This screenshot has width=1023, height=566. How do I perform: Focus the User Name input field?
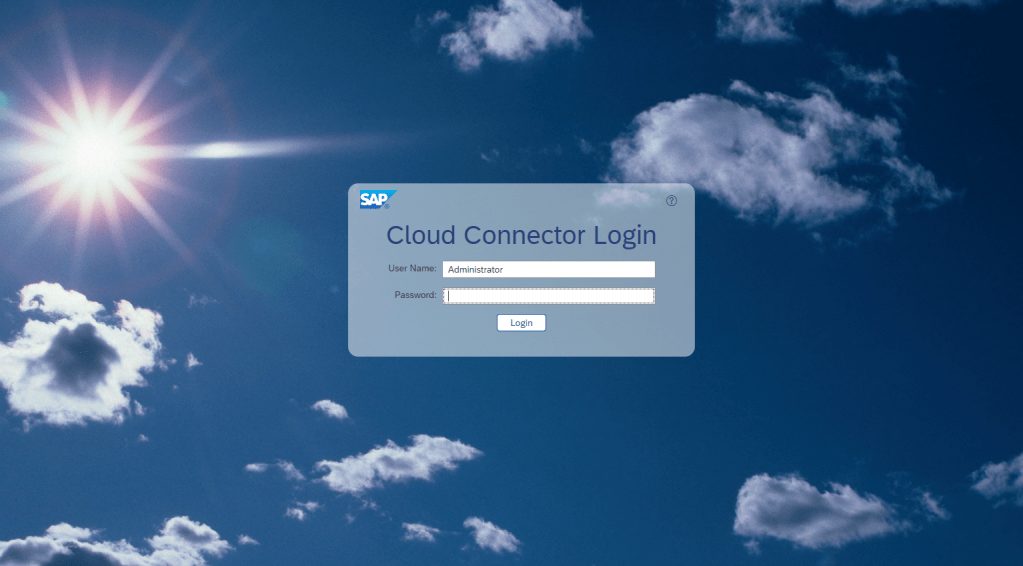(548, 269)
